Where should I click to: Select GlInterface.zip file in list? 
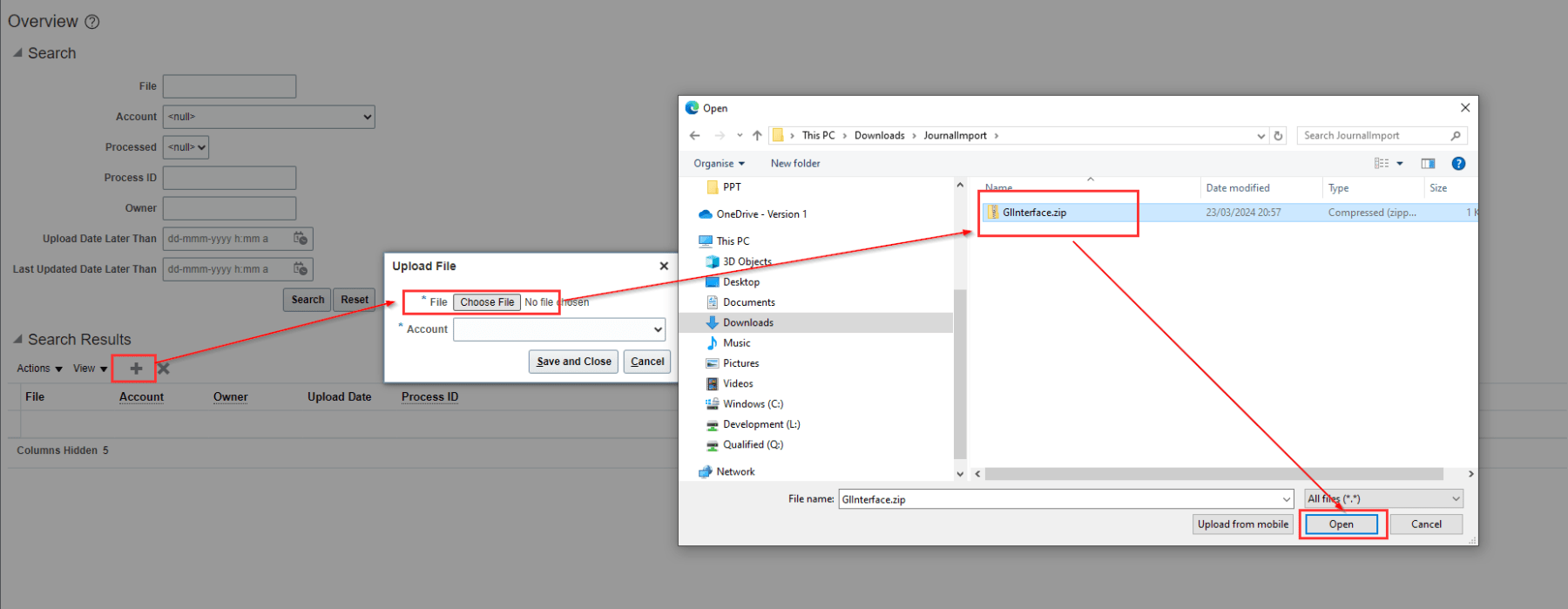(x=1034, y=213)
